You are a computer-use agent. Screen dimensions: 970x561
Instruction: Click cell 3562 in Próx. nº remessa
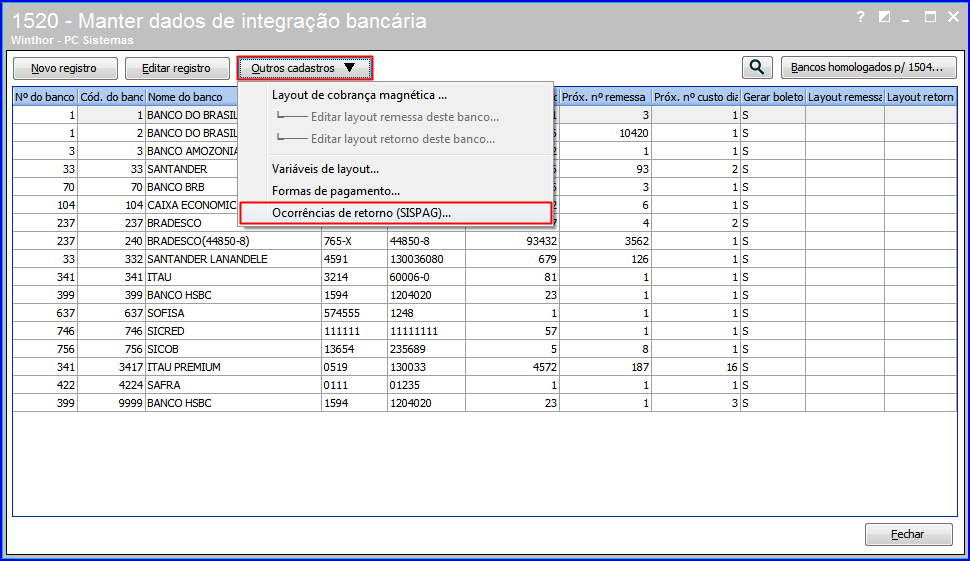(x=605, y=241)
